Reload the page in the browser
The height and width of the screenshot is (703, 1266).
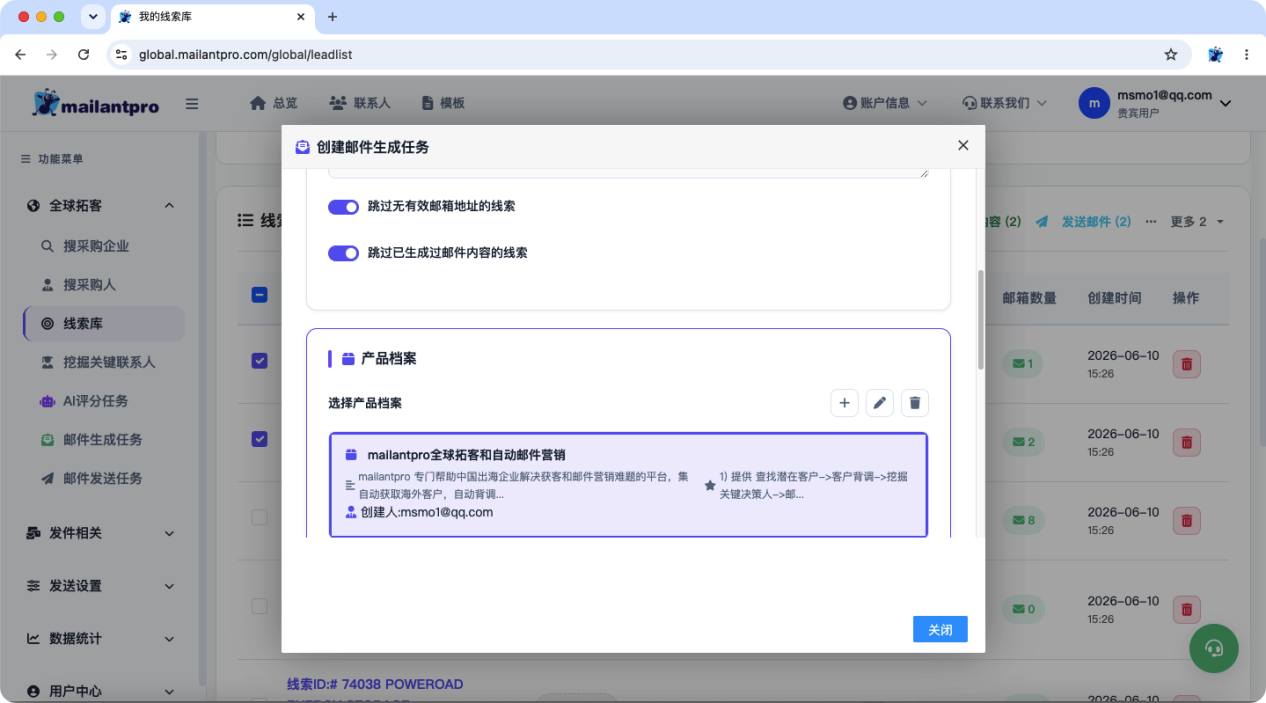(83, 55)
